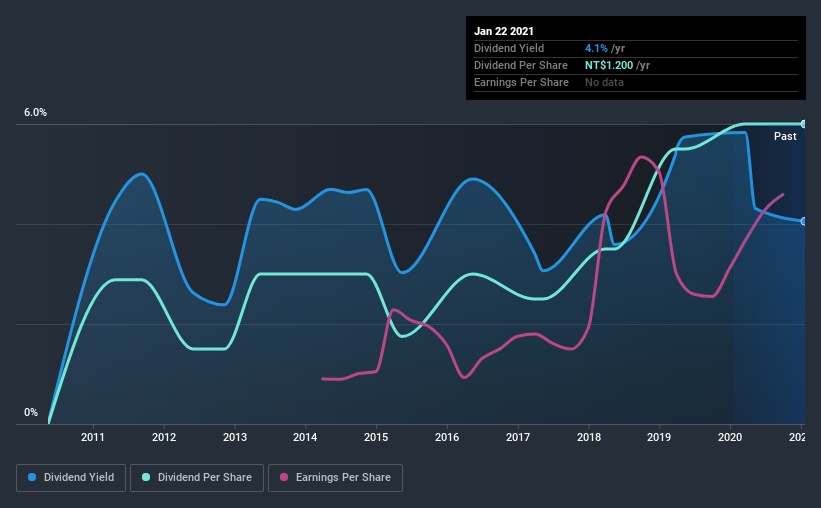Click the NT$1.200 dividend per share value
The image size is (821, 508).
[609, 65]
